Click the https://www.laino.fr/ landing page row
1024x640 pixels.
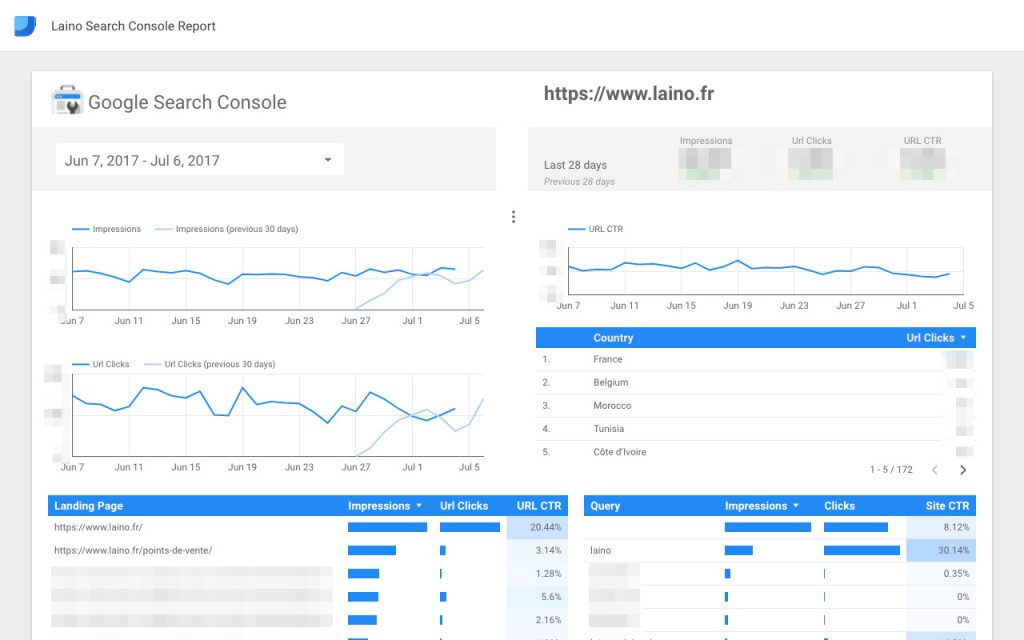pos(308,527)
